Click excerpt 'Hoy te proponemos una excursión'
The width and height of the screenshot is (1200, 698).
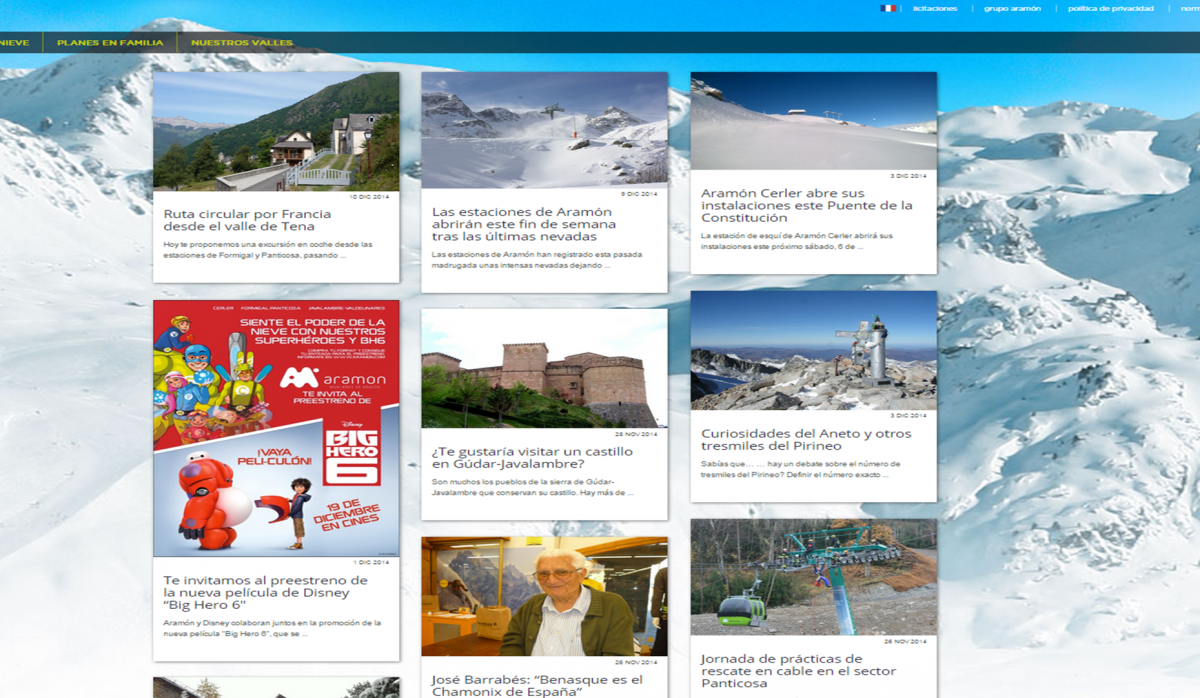pos(268,249)
